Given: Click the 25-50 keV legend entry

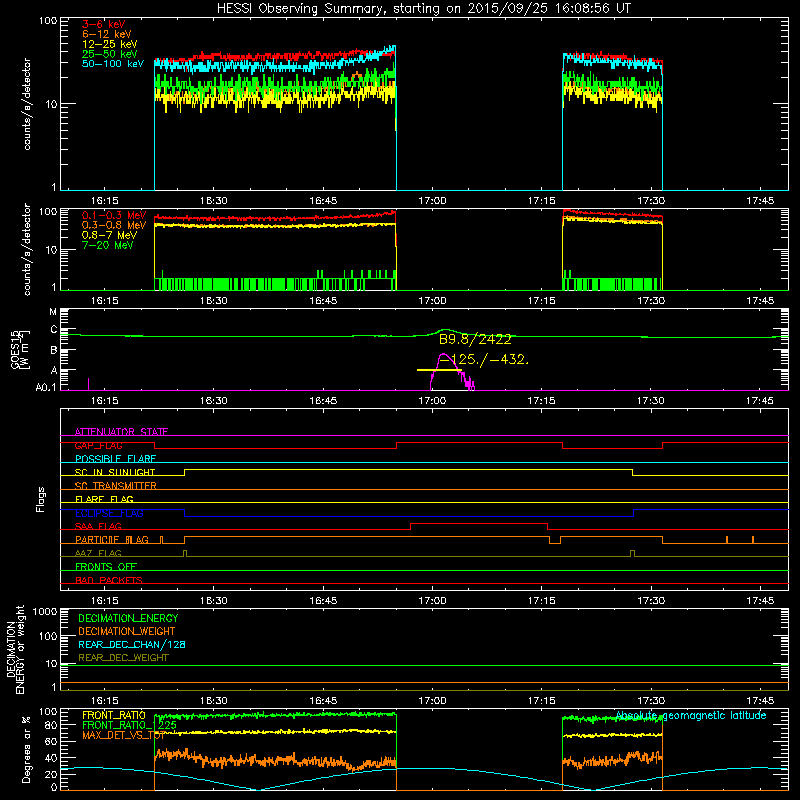Looking at the screenshot, I should click(x=110, y=54).
